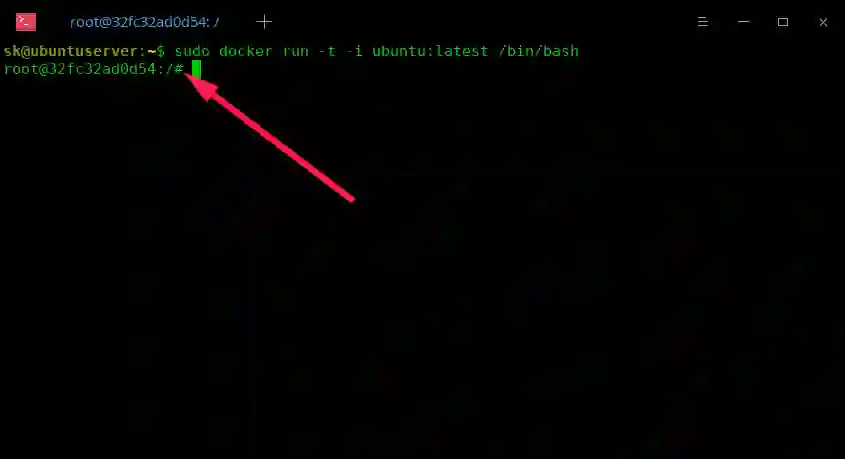Open the hamburger menu in title bar

(x=703, y=22)
